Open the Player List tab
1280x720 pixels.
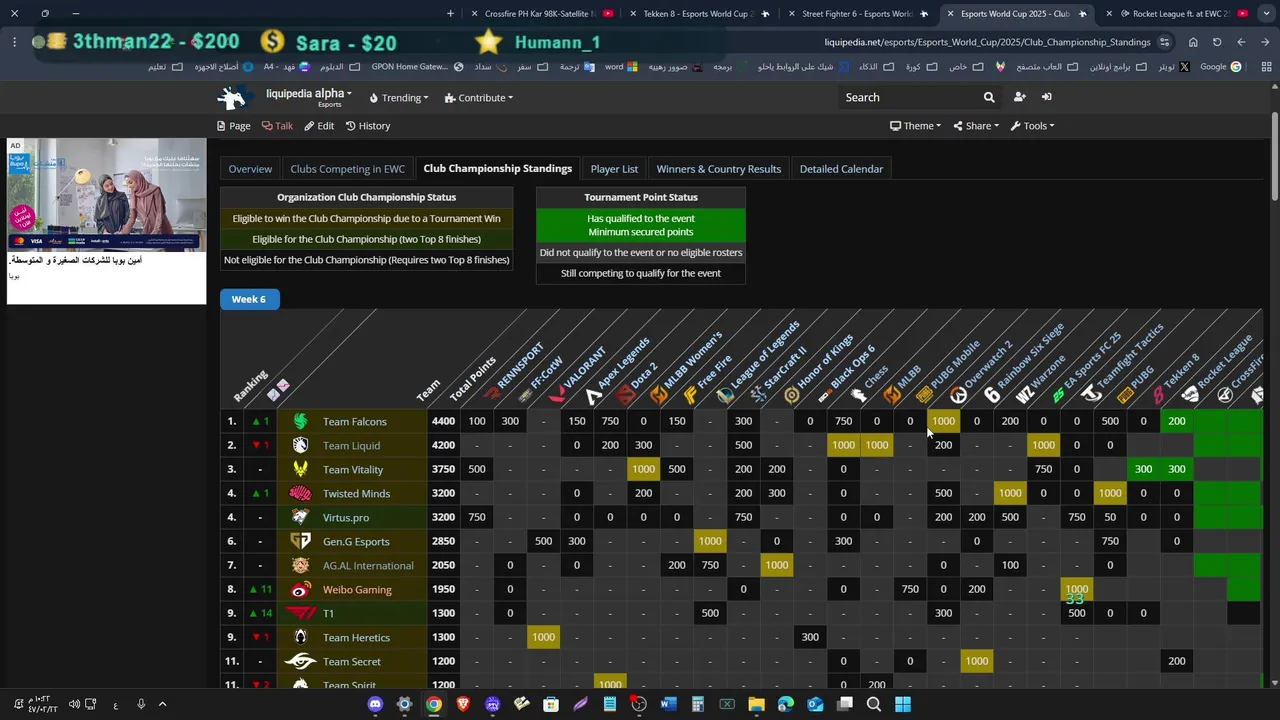614,169
